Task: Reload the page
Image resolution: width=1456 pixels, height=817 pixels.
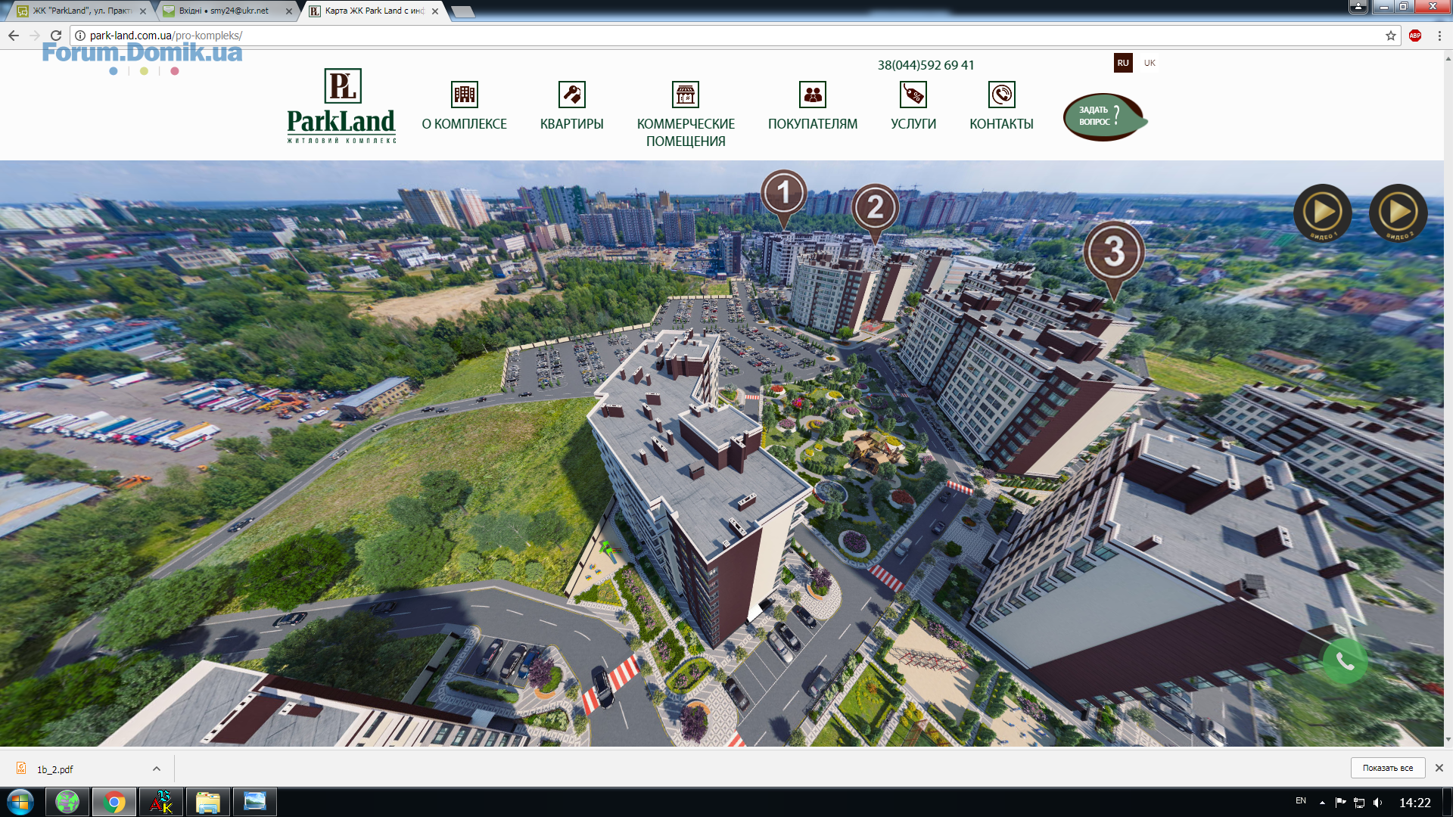Action: pyautogui.click(x=56, y=36)
